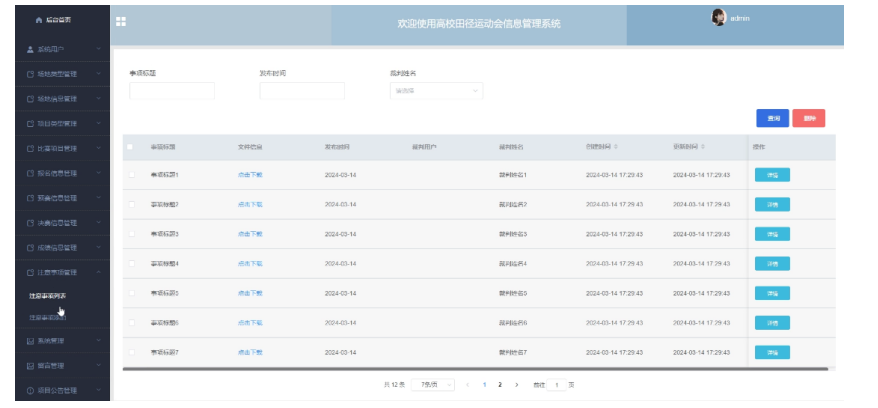878x408 pixels.
Task: Click cell 裁判姓名4
Action: [x=513, y=264]
